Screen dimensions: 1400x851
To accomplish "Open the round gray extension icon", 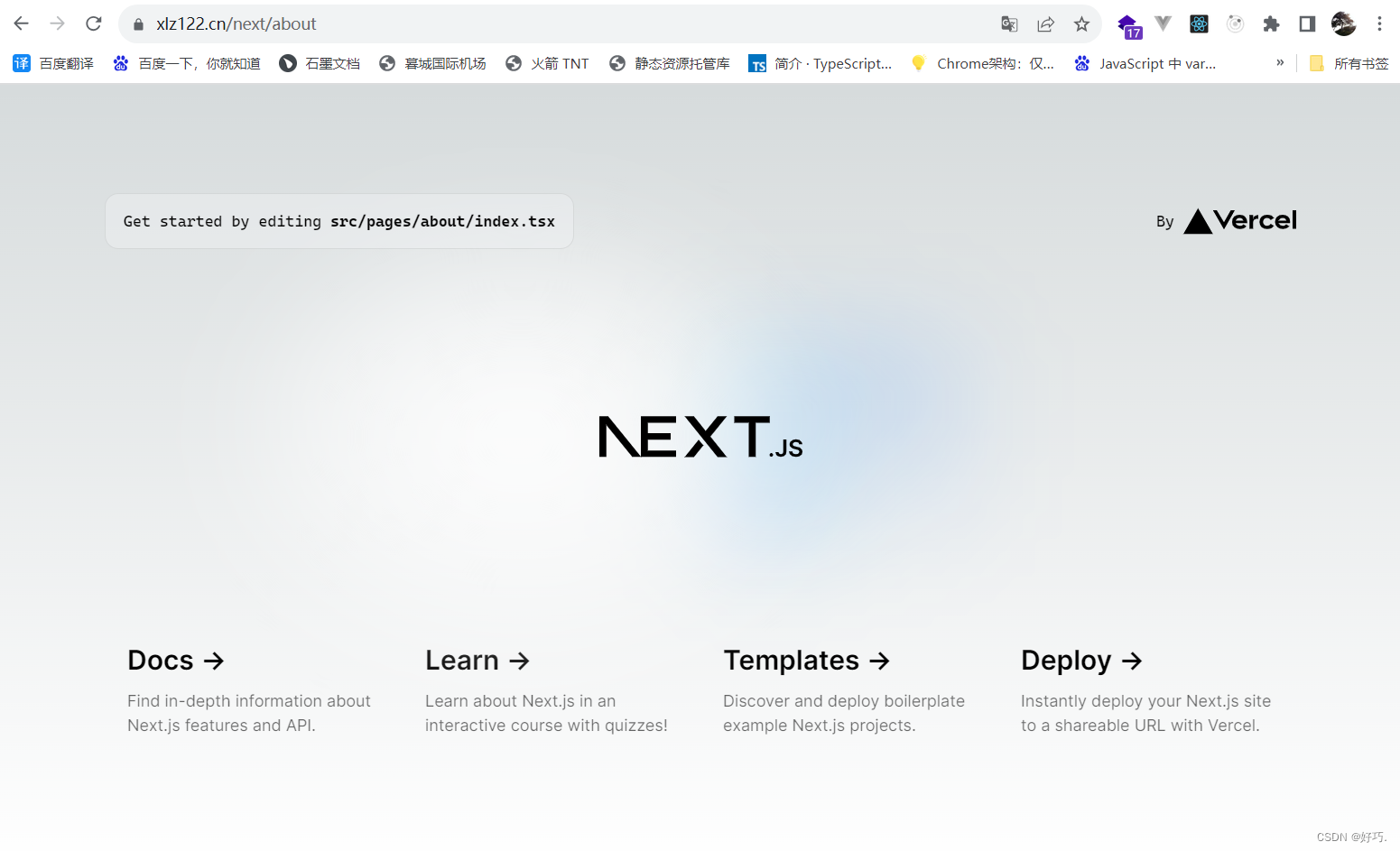I will tap(1236, 24).
